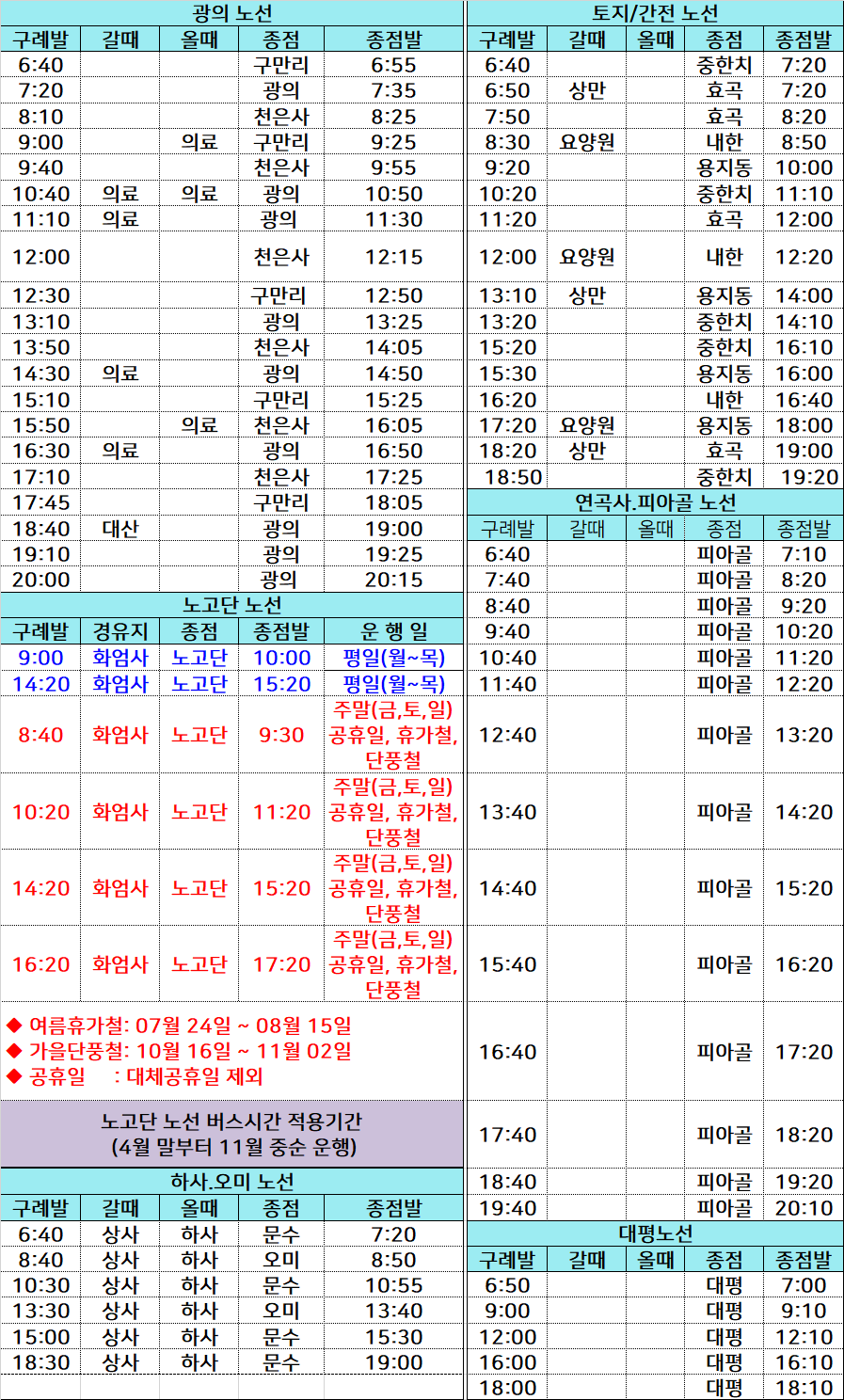The image size is (844, 1400).
Task: Click the 연곡사.피아골 노선 heading
Action: point(655,502)
